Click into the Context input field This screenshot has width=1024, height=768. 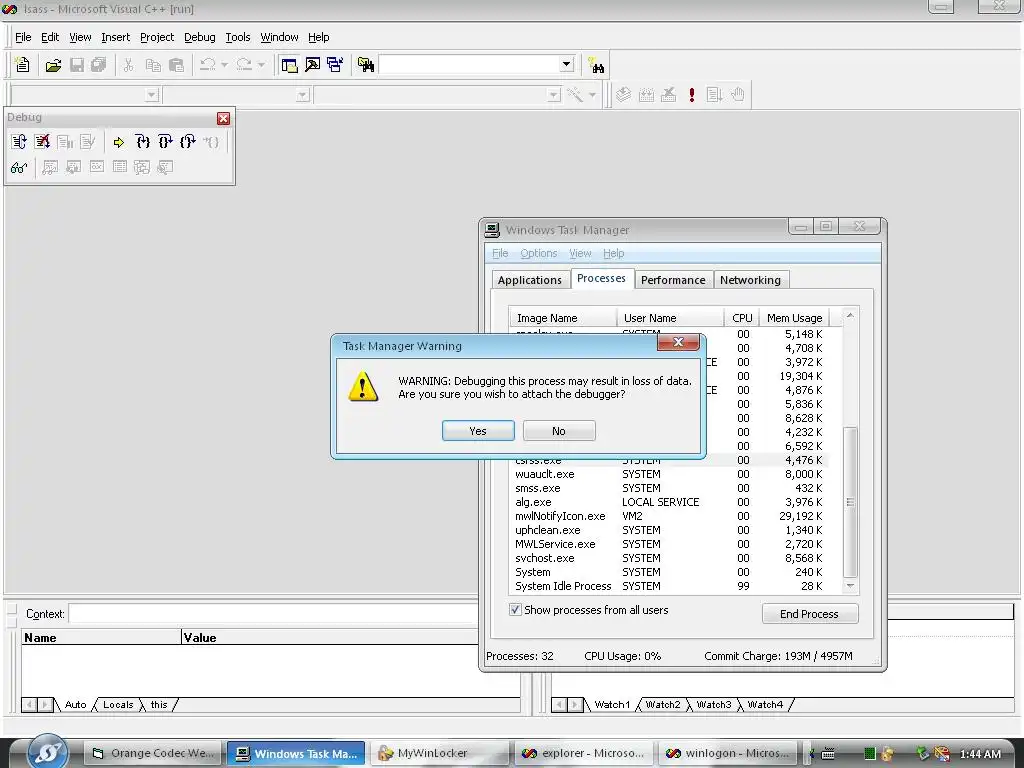pos(274,614)
